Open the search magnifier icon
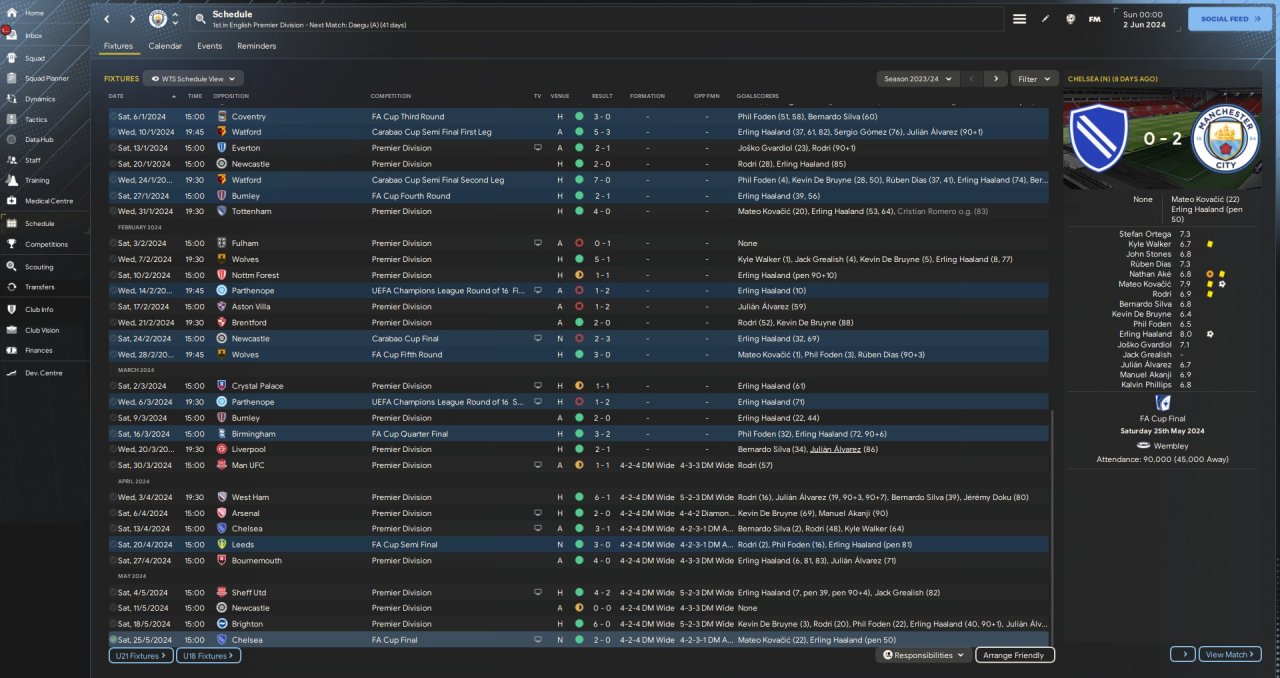 (x=200, y=19)
